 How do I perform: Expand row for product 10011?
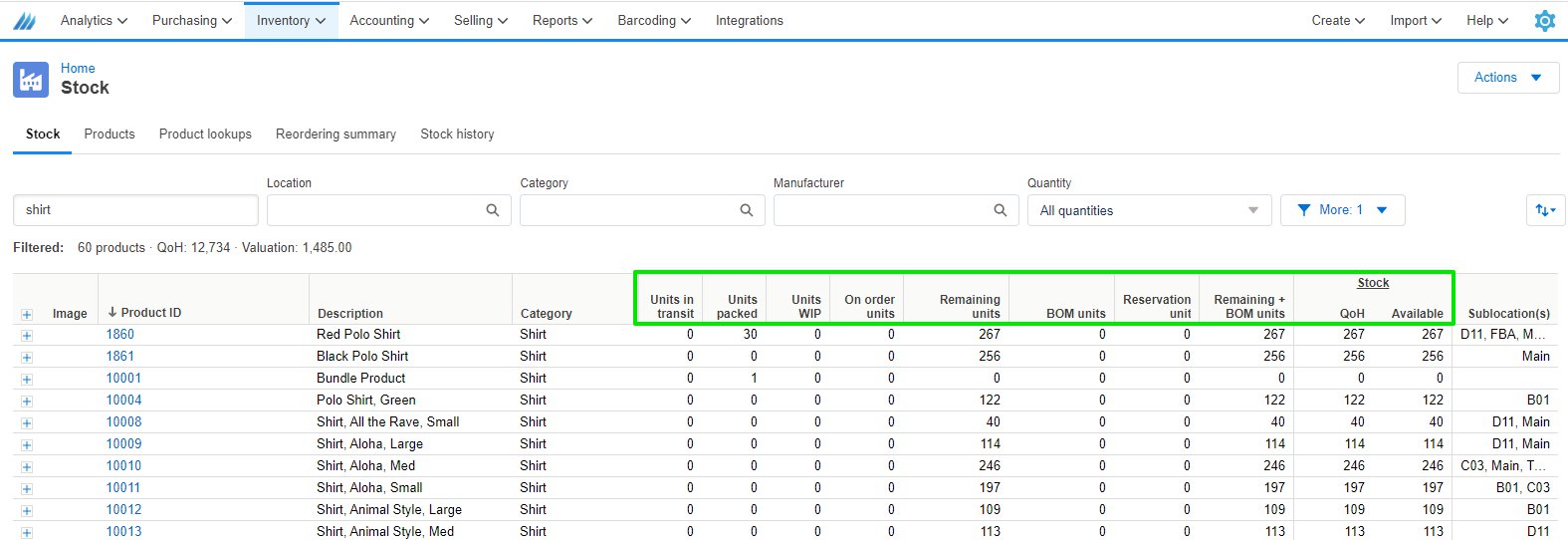click(x=27, y=489)
